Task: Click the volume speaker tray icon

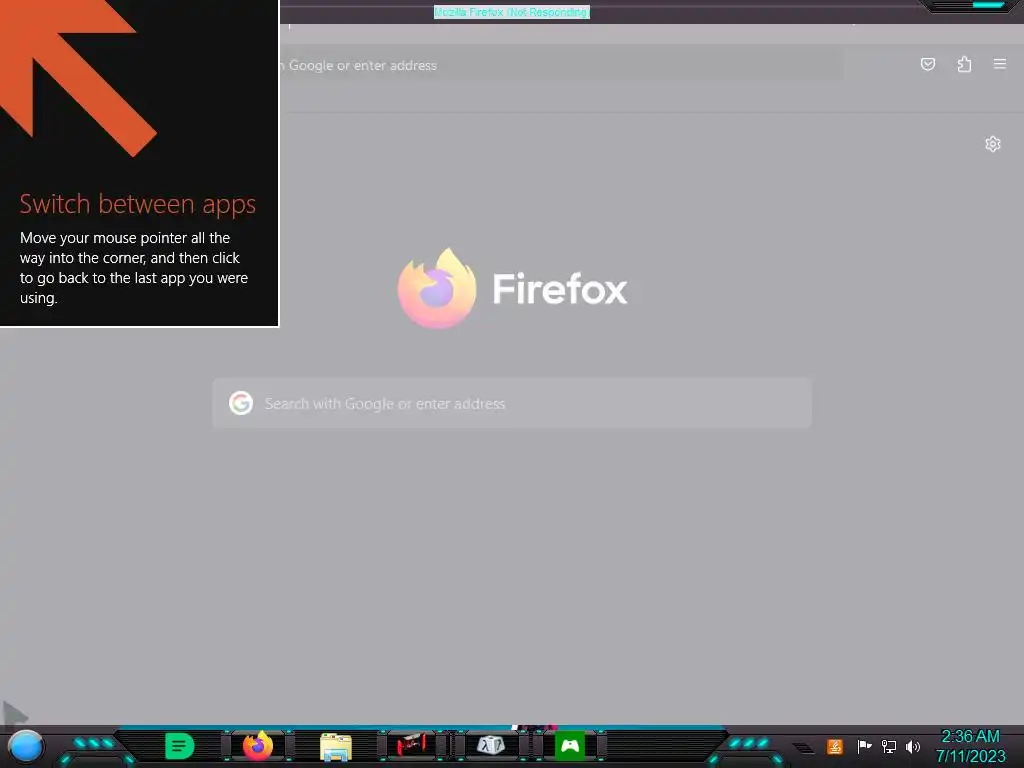Action: 912,746
